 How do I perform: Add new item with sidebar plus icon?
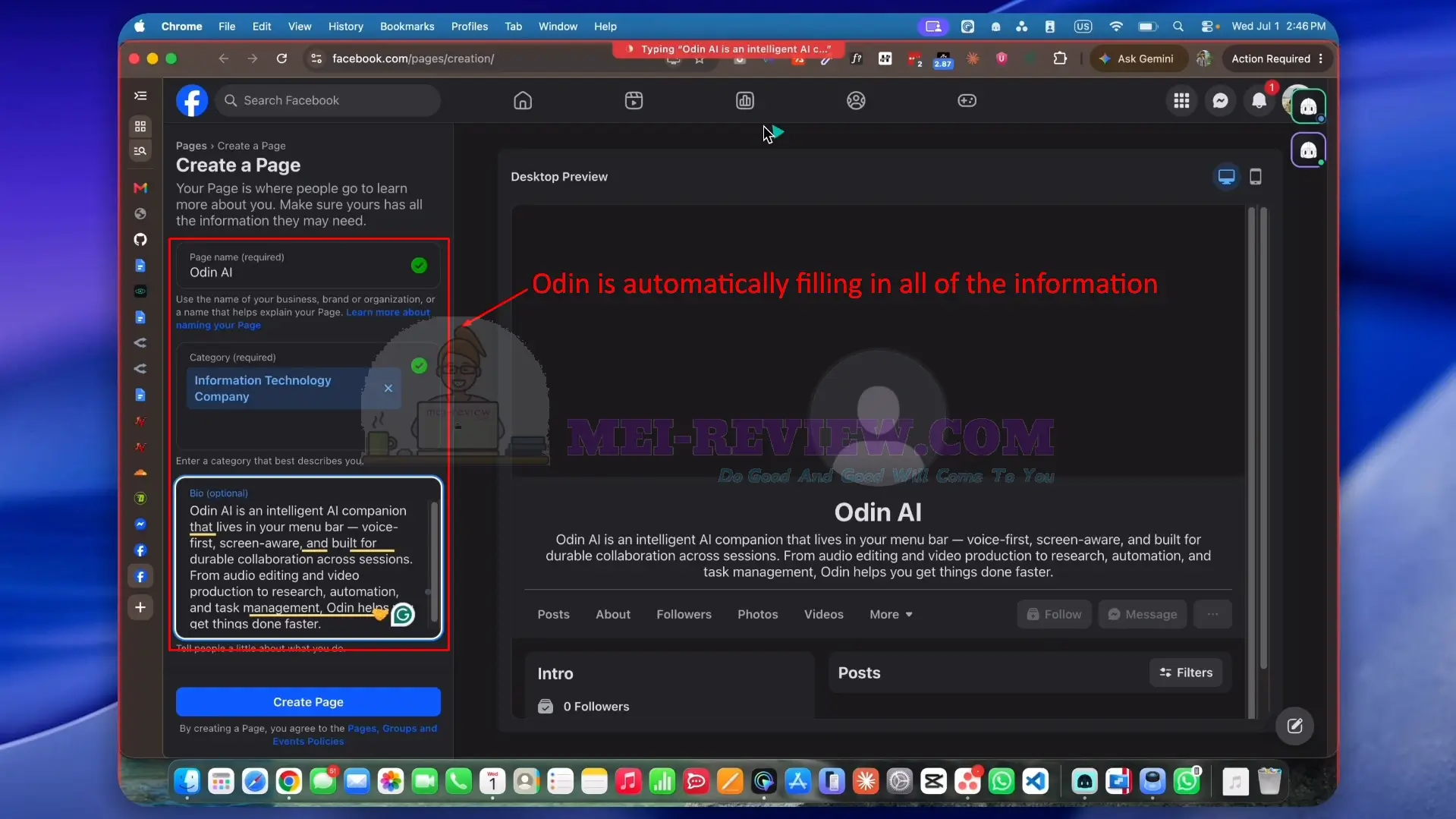(x=140, y=607)
